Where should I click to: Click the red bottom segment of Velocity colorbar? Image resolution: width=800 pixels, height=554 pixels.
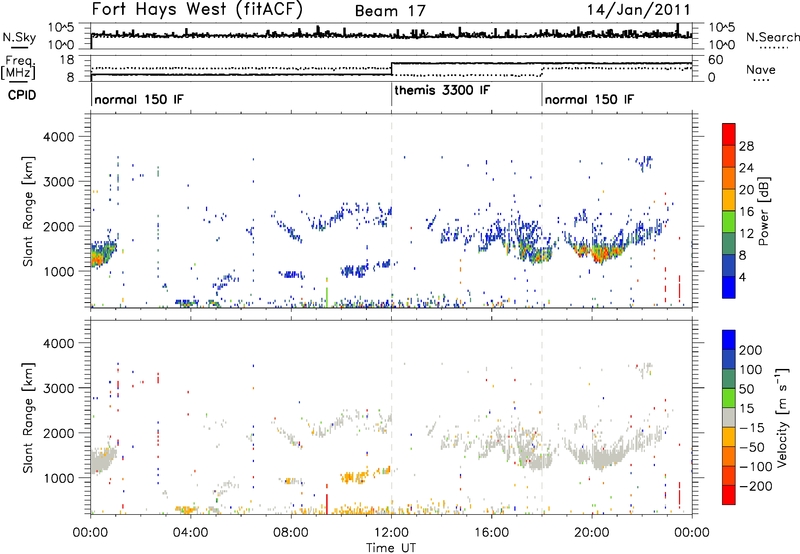[x=729, y=495]
